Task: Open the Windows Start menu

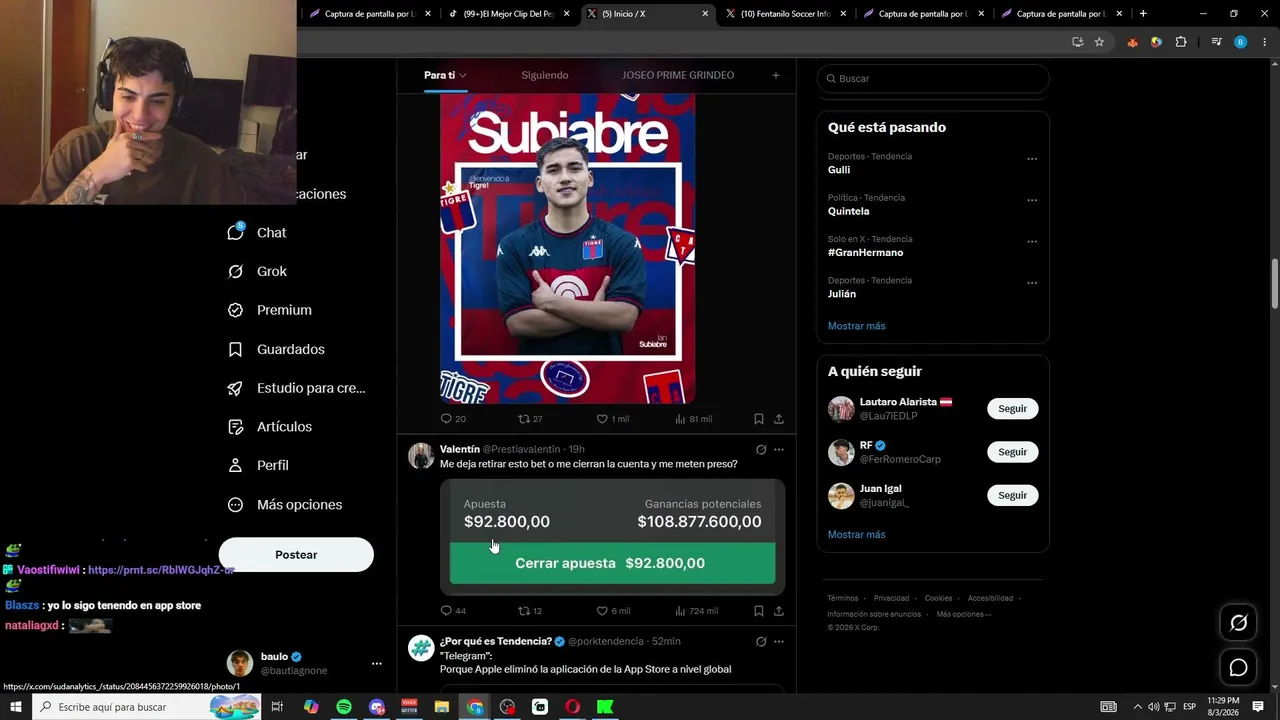Action: (x=16, y=707)
